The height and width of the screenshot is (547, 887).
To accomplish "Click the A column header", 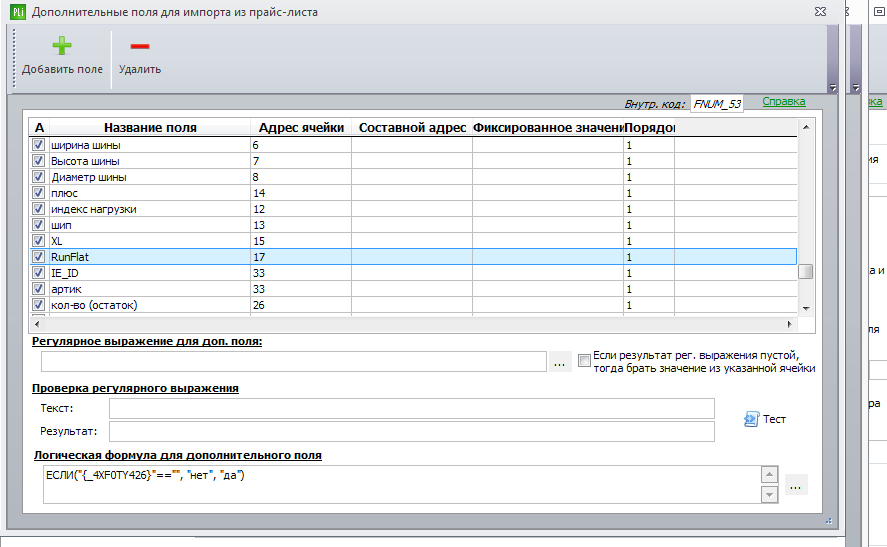I will click(39, 128).
